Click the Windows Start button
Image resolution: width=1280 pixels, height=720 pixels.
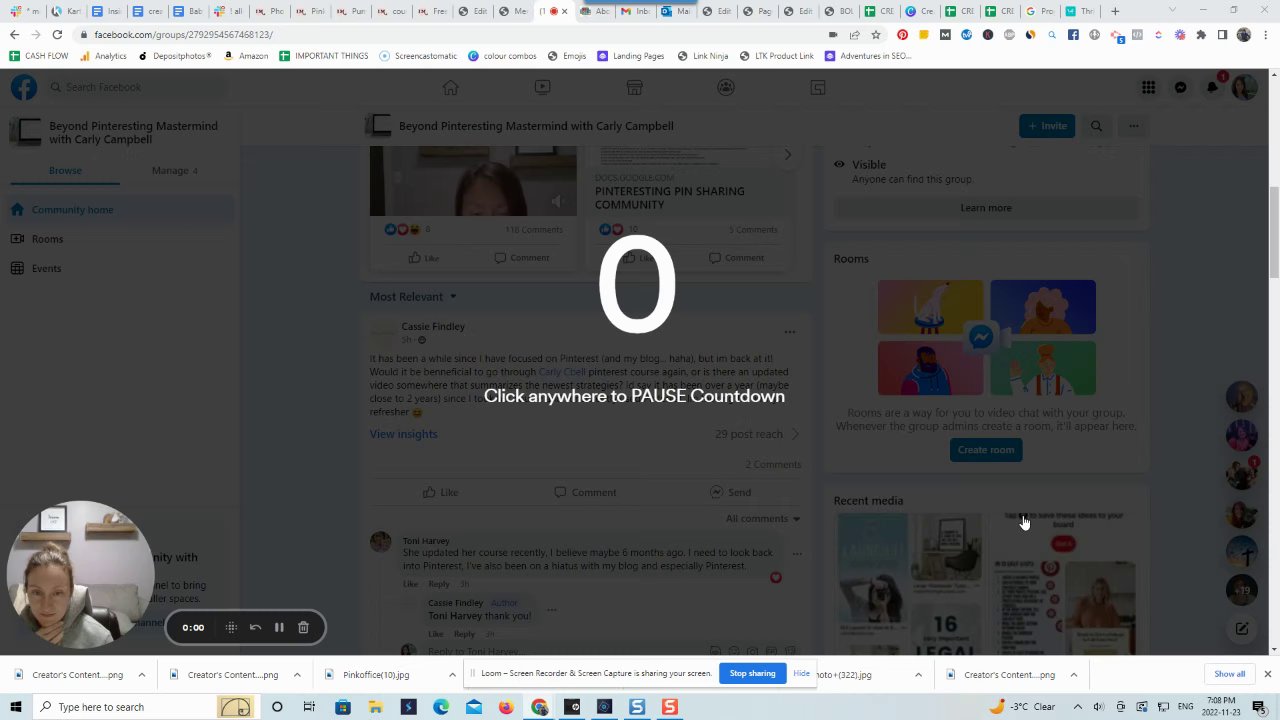point(15,707)
